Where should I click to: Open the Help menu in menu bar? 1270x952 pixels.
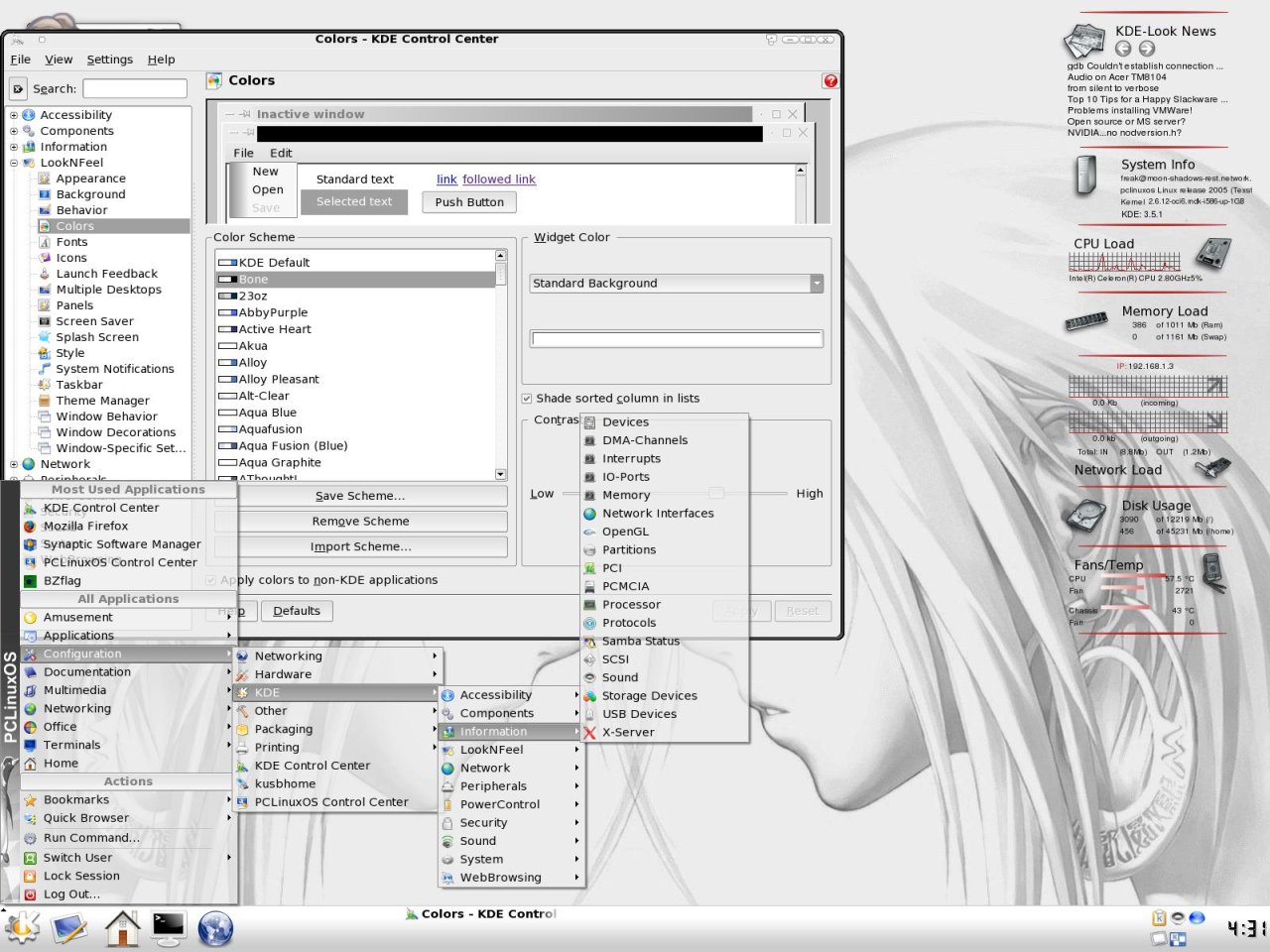161,59
